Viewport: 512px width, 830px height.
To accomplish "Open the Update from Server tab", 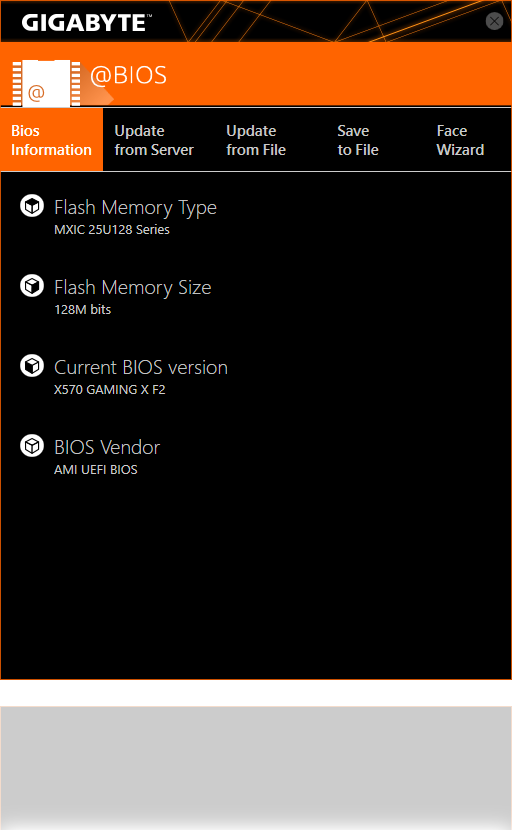I will coord(154,140).
